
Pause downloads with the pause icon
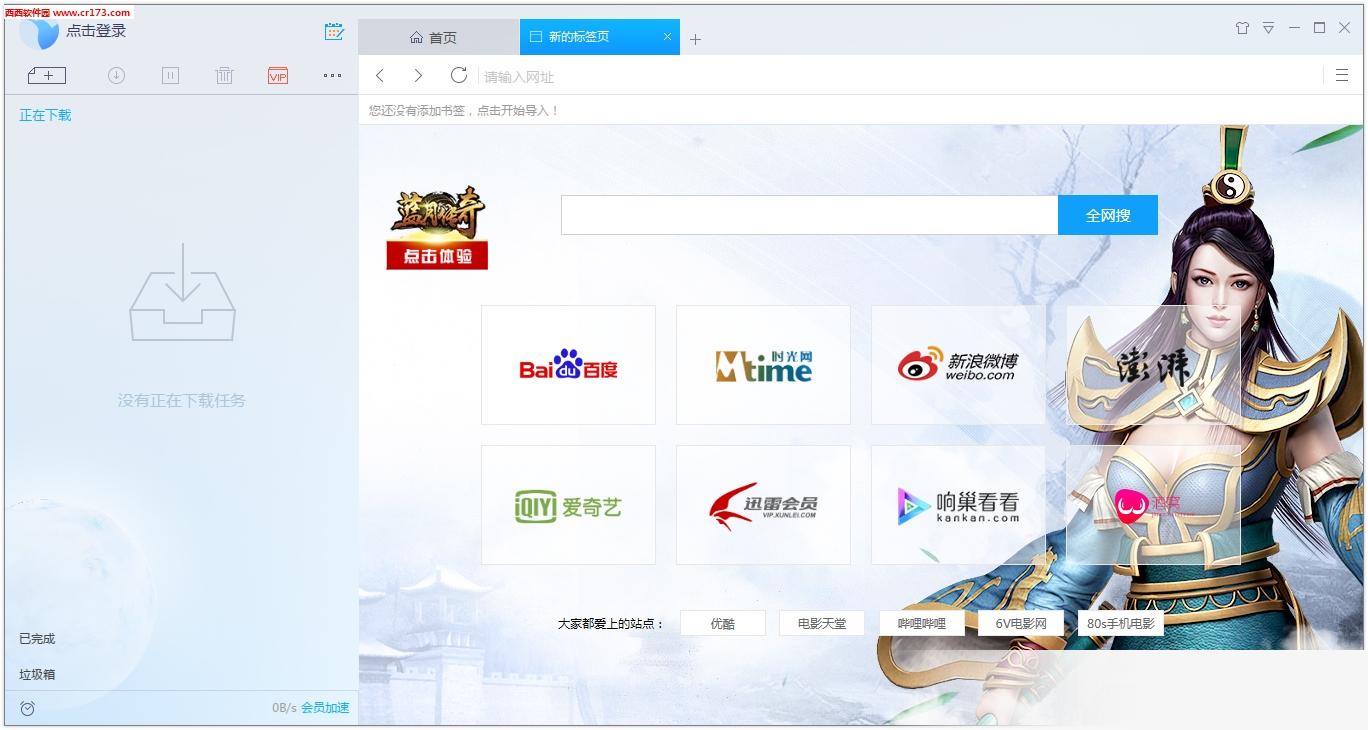(170, 75)
